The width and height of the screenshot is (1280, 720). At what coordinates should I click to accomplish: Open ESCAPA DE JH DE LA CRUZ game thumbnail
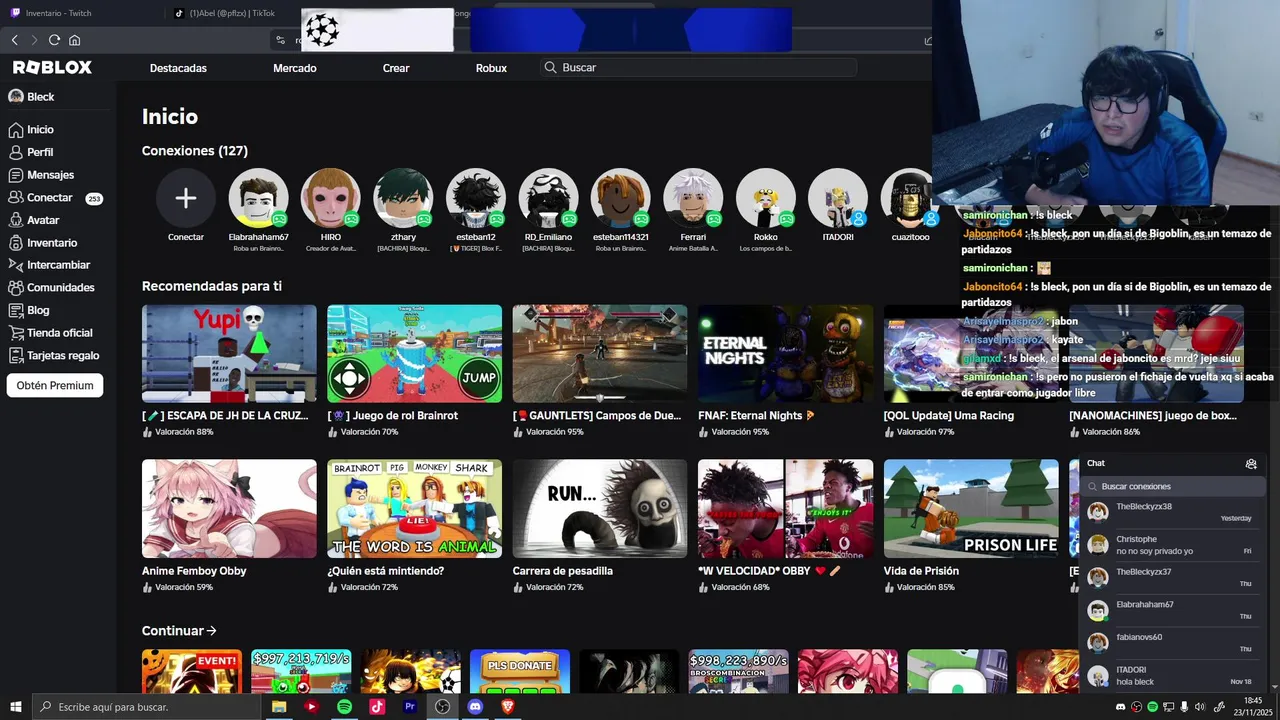[229, 354]
